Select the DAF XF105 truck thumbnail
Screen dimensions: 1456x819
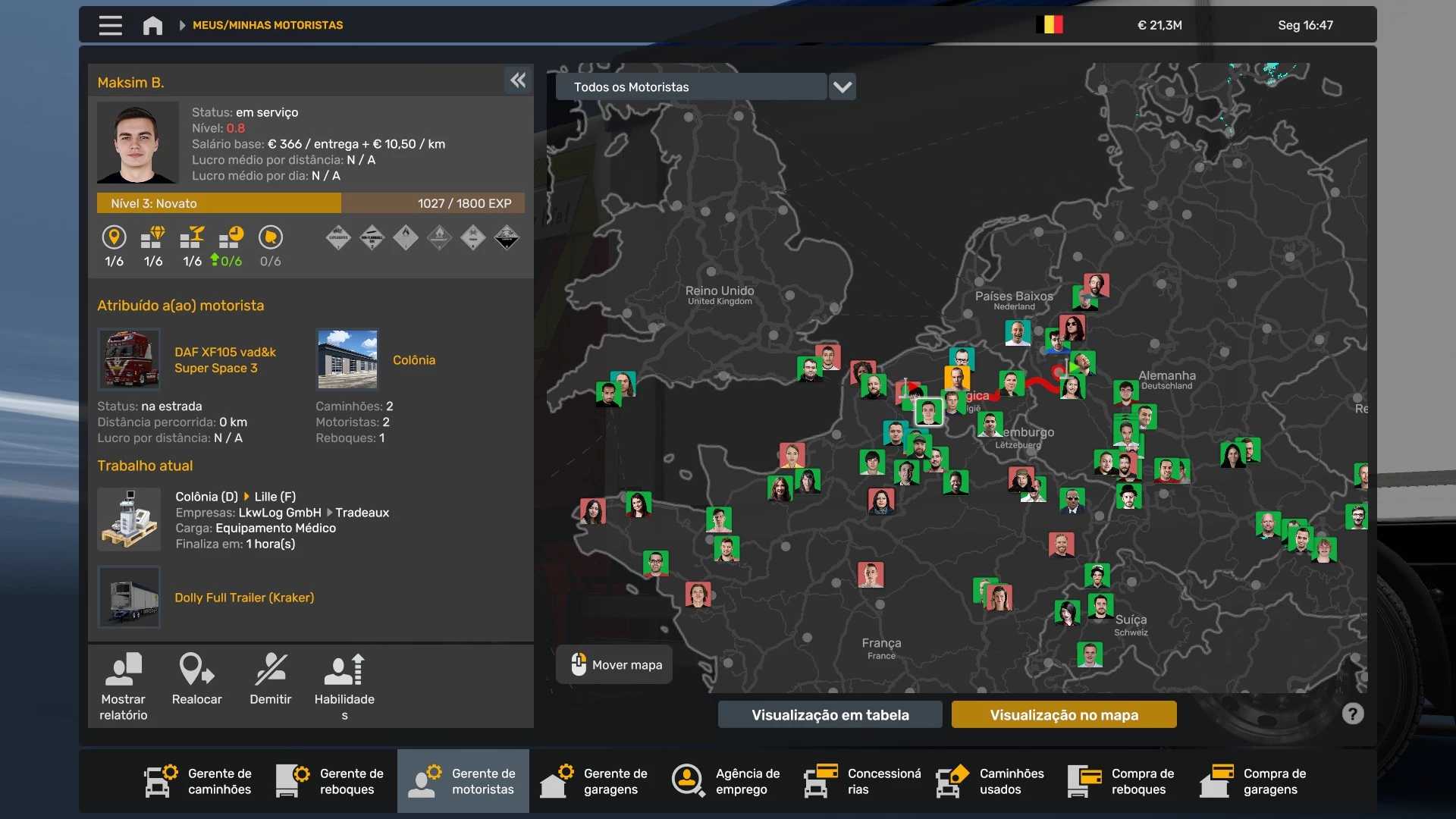point(129,359)
